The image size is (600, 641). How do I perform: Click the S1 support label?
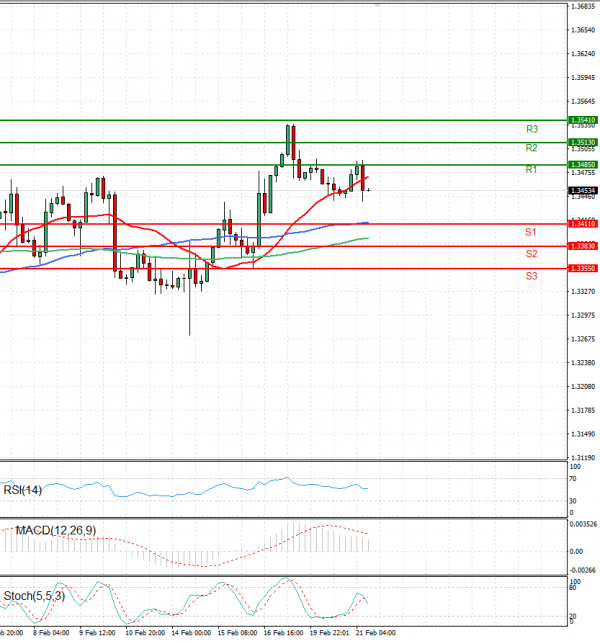coord(532,232)
